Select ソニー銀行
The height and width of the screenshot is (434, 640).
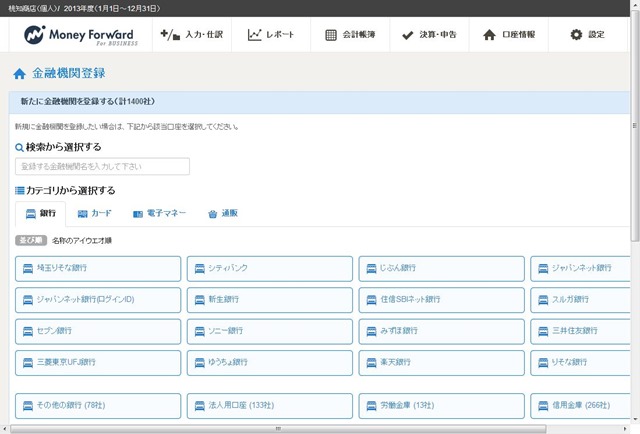click(x=270, y=332)
